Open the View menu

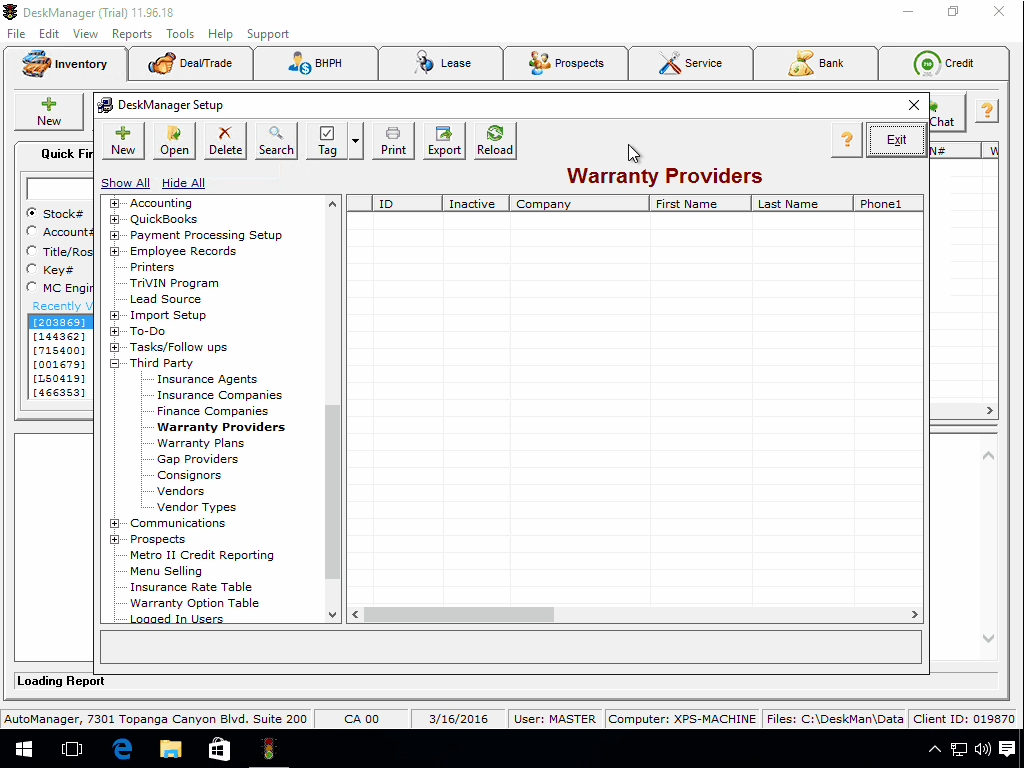(86, 34)
